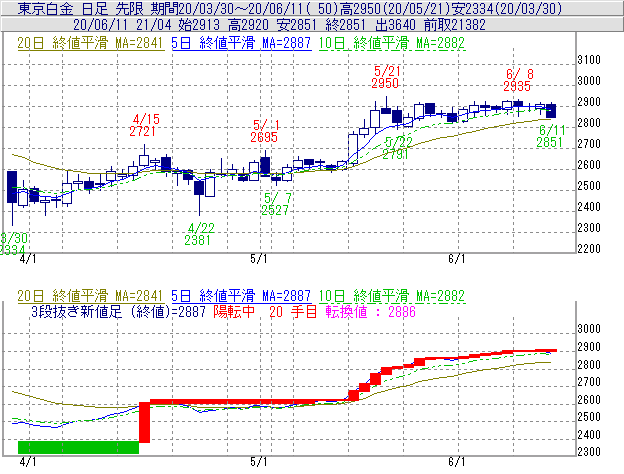Select the 高2950(20/05/21) period high text

click(x=394, y=8)
